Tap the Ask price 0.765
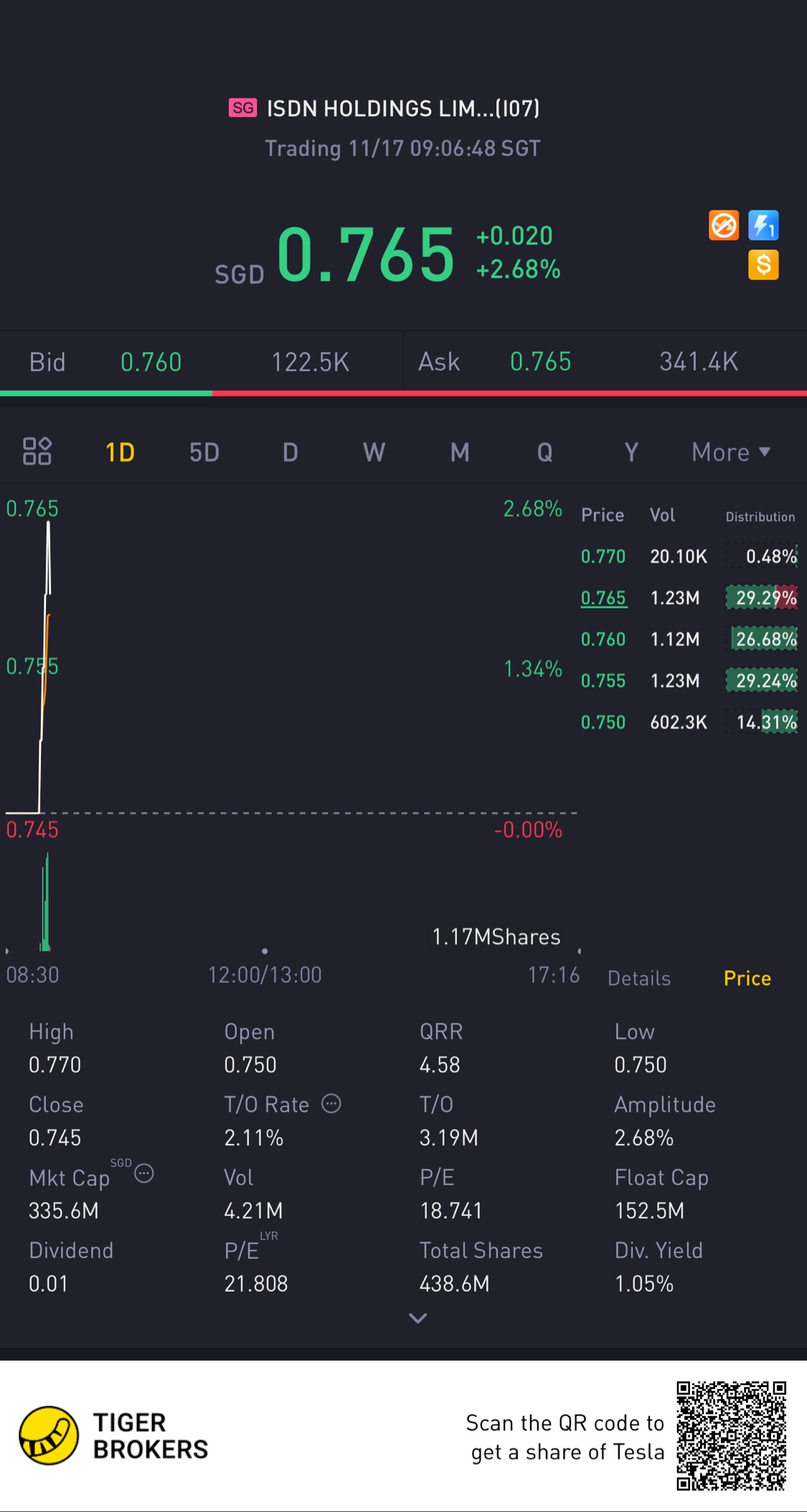The width and height of the screenshot is (807, 1512). coord(540,362)
